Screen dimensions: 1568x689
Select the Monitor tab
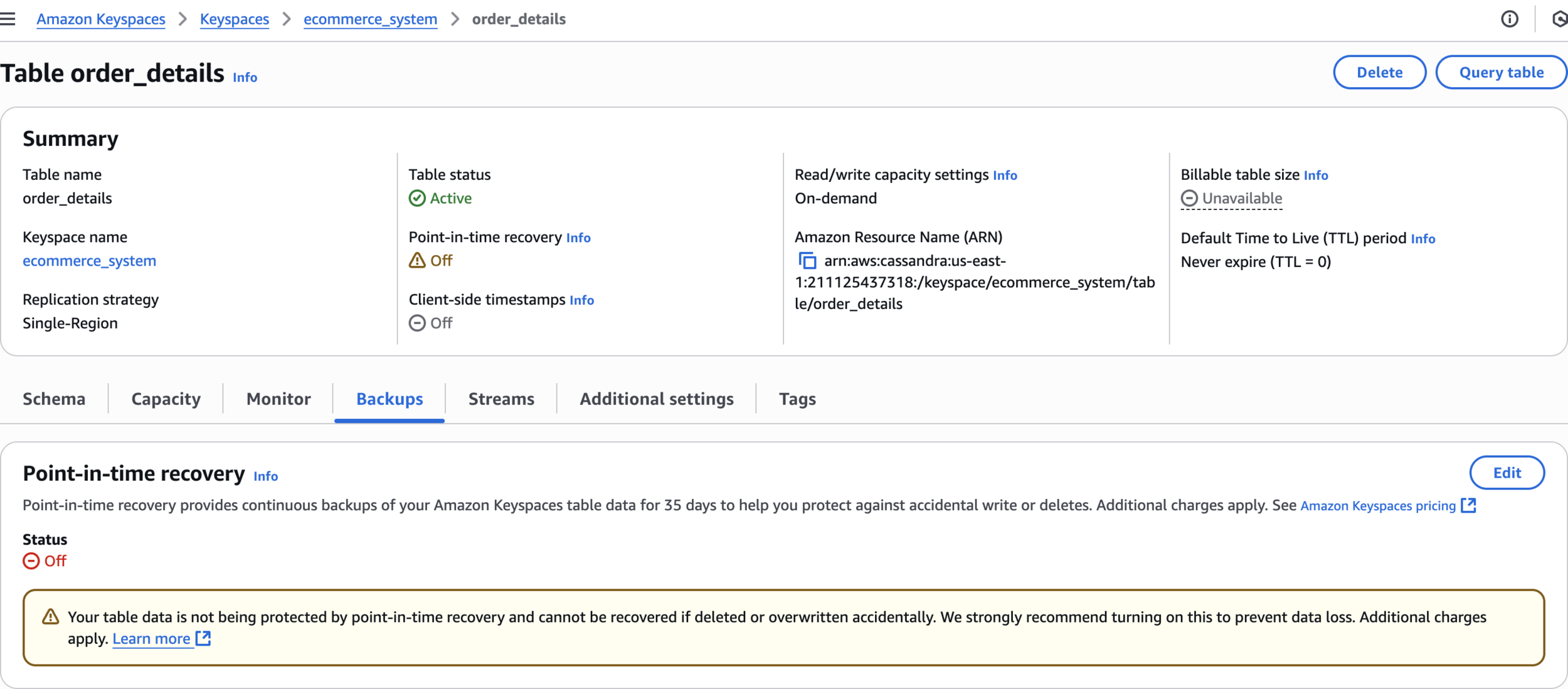click(278, 399)
